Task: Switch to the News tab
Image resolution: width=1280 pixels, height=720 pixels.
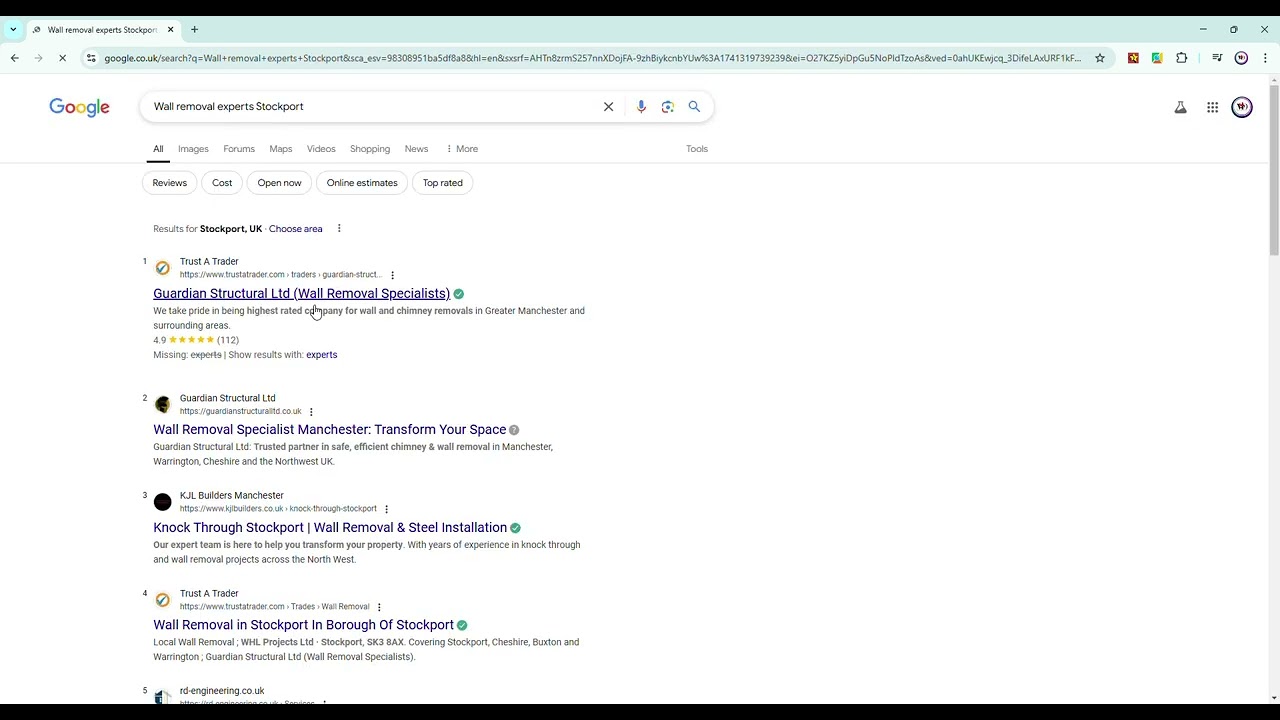Action: tap(416, 149)
